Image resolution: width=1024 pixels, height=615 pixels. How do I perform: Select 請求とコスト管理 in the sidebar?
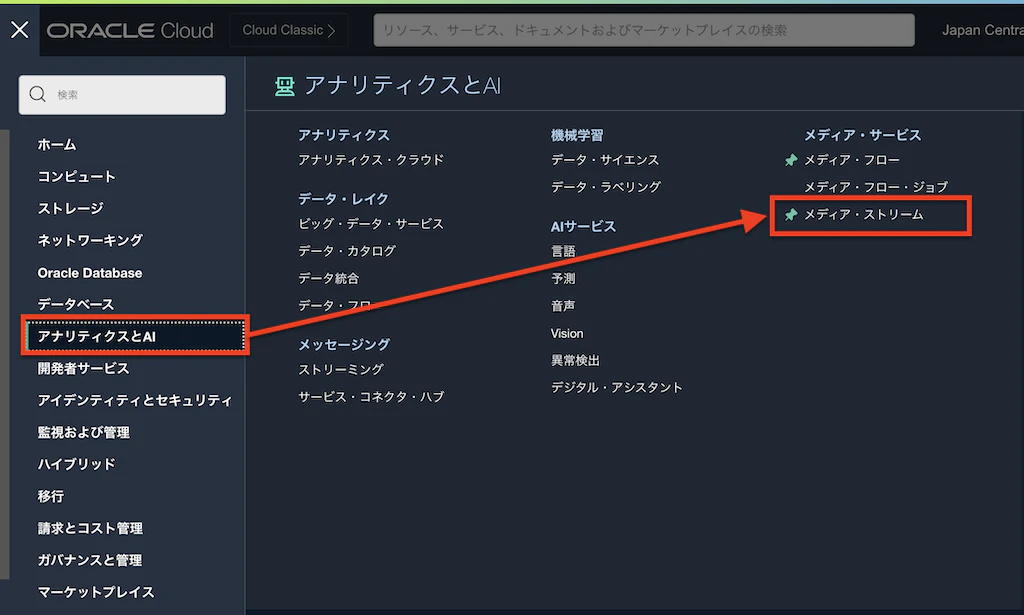point(90,528)
